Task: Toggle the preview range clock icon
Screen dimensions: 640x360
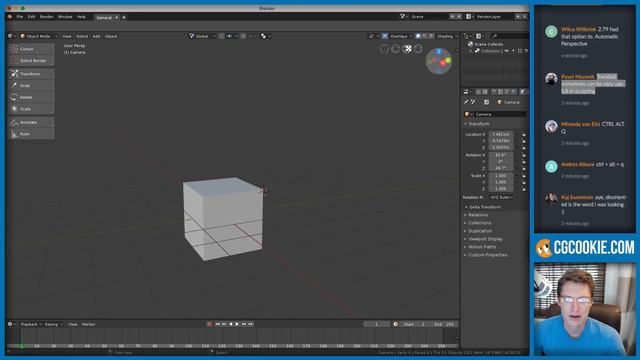Action: click(395, 324)
